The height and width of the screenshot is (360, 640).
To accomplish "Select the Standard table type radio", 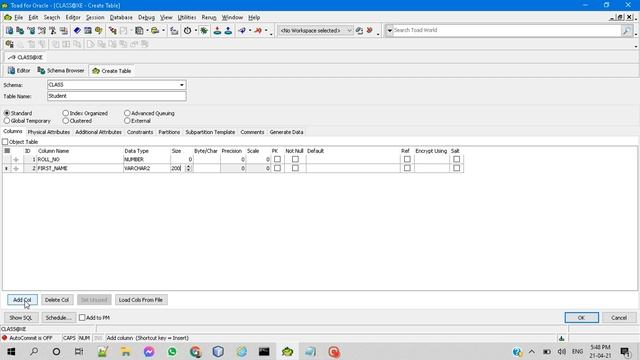I will click(7, 113).
